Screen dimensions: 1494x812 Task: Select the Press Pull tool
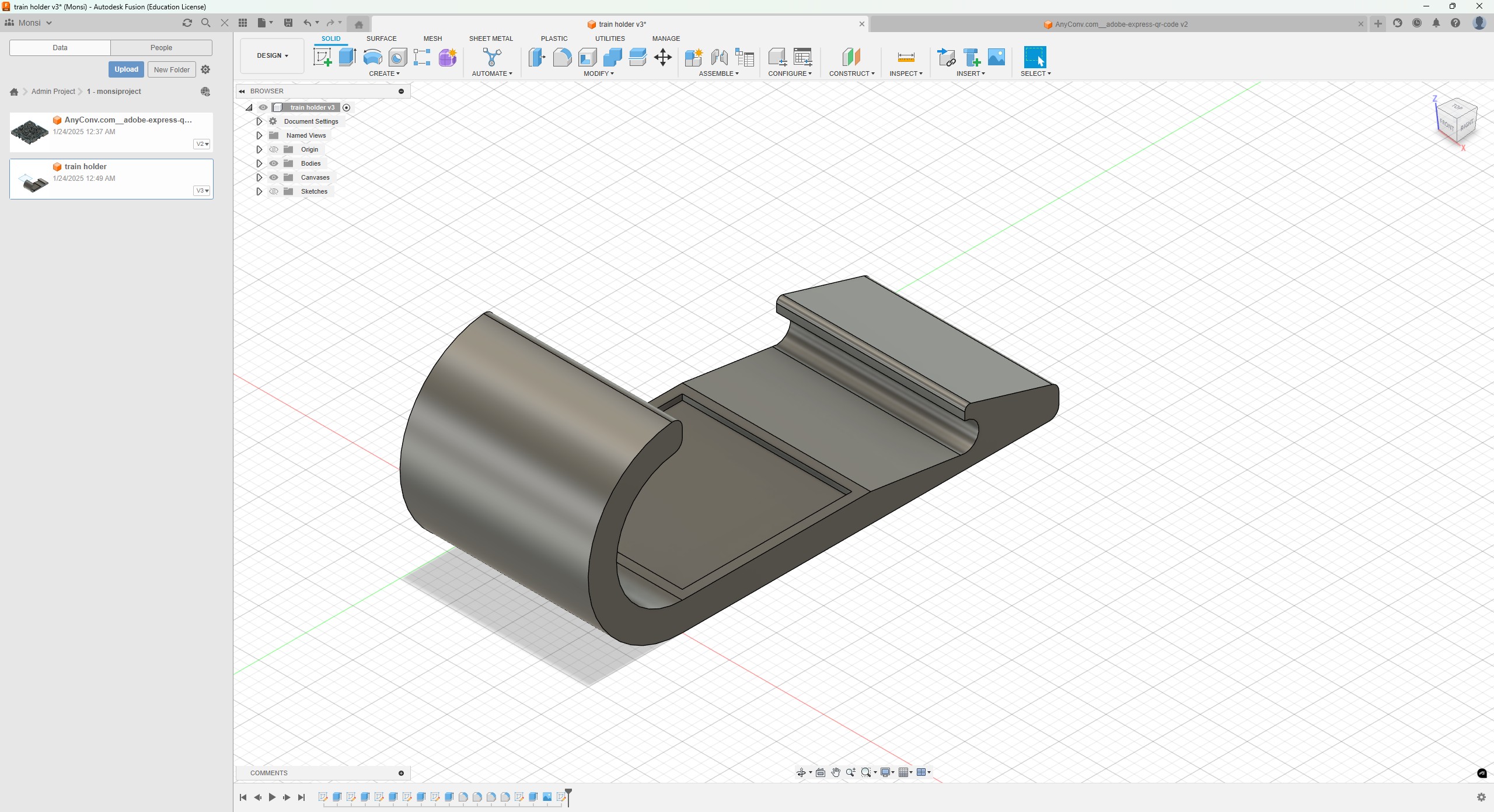click(537, 57)
